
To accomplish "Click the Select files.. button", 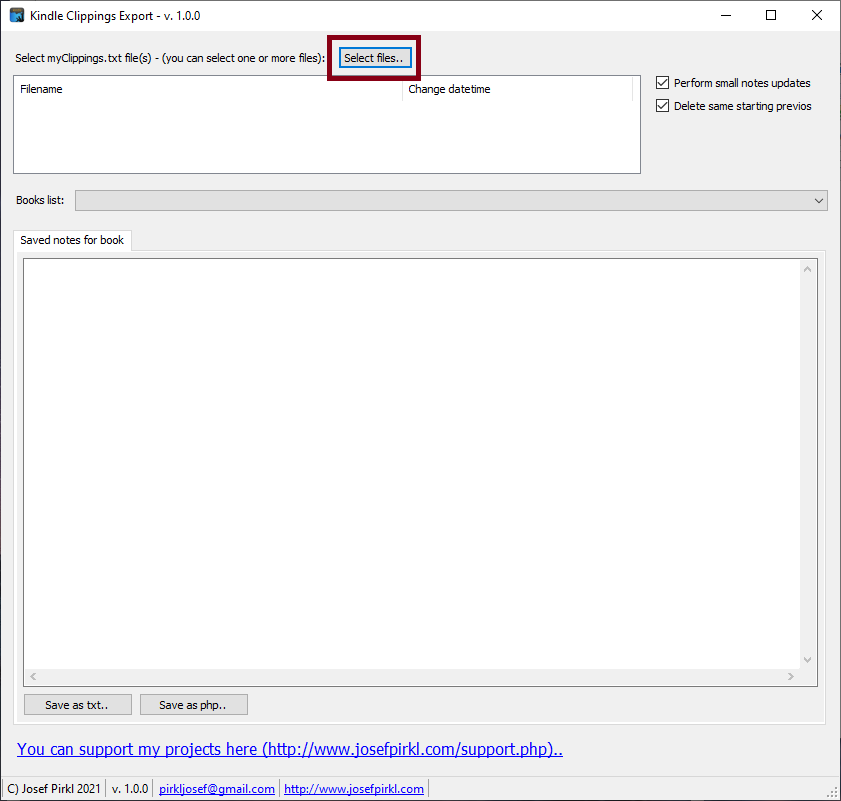I will (375, 58).
